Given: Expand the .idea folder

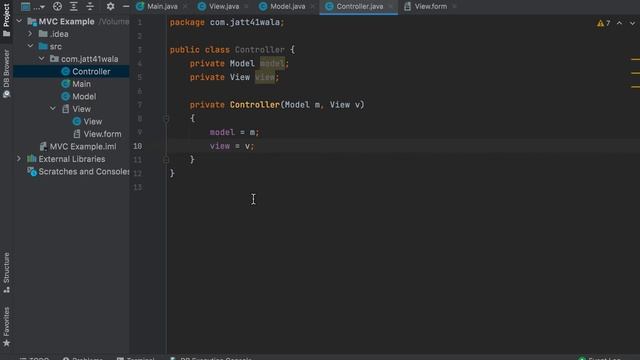Looking at the screenshot, I should 30,34.
